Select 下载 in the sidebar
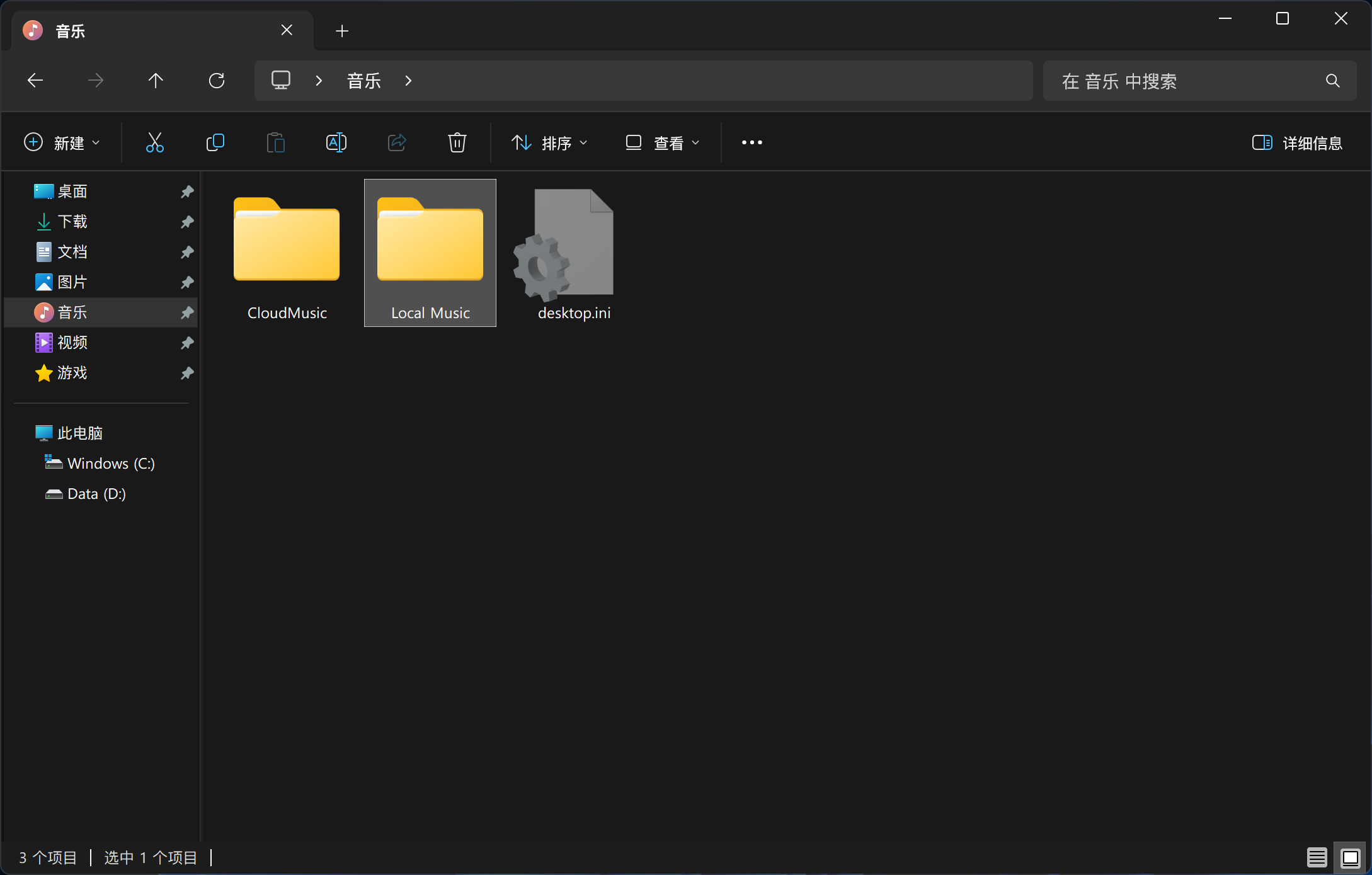The image size is (1372, 875). [x=72, y=222]
